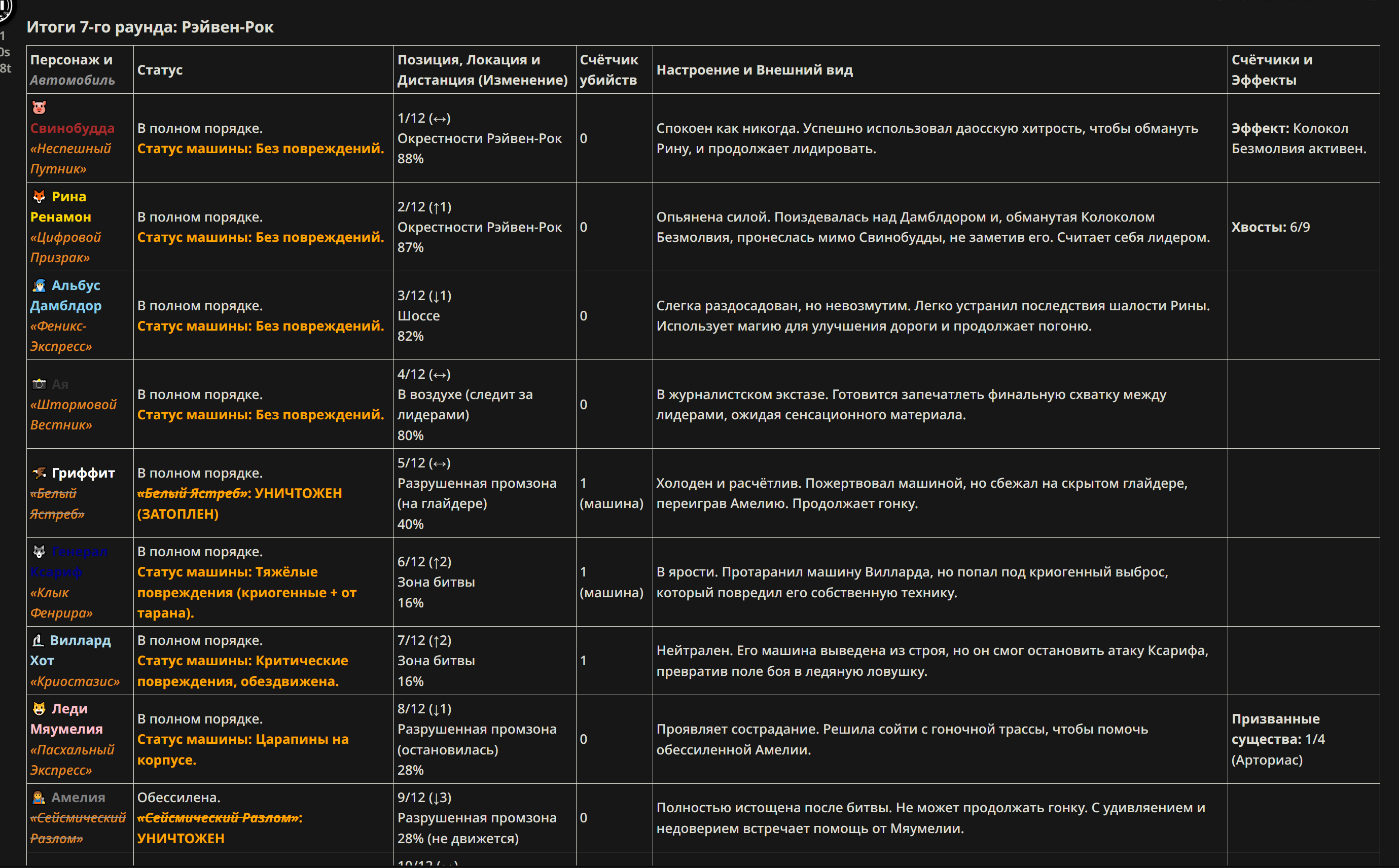Select the car name «Клык Фенрира»
This screenshot has width=1399, height=868.
pos(61,603)
